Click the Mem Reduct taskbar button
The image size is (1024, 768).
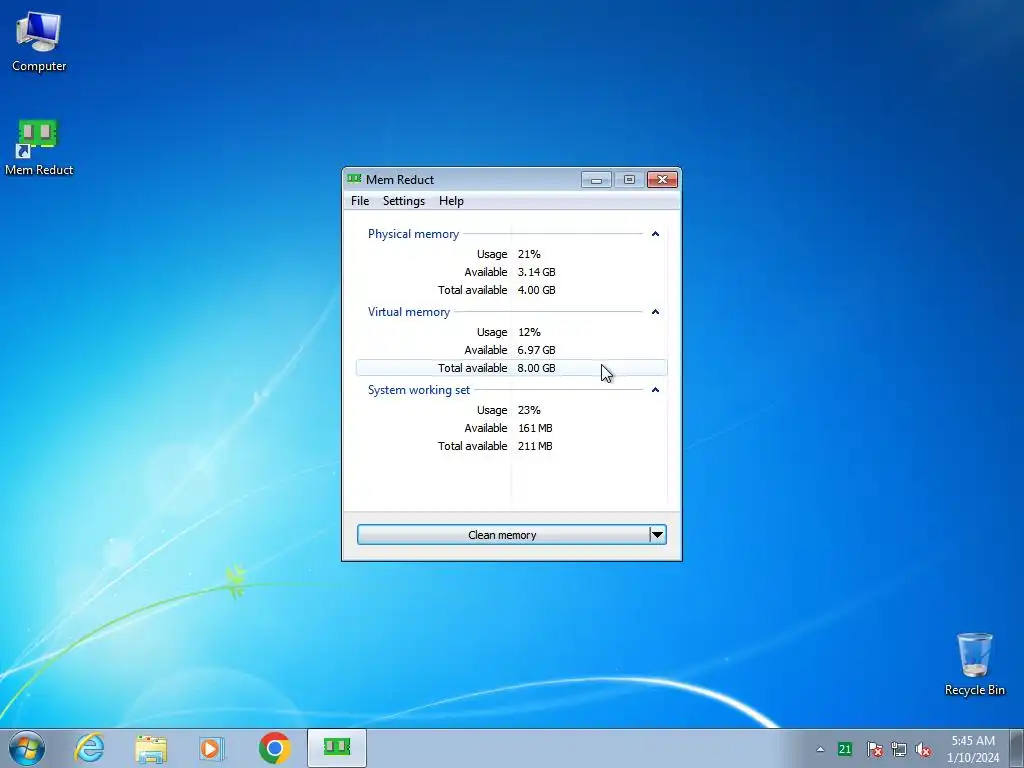coord(337,748)
